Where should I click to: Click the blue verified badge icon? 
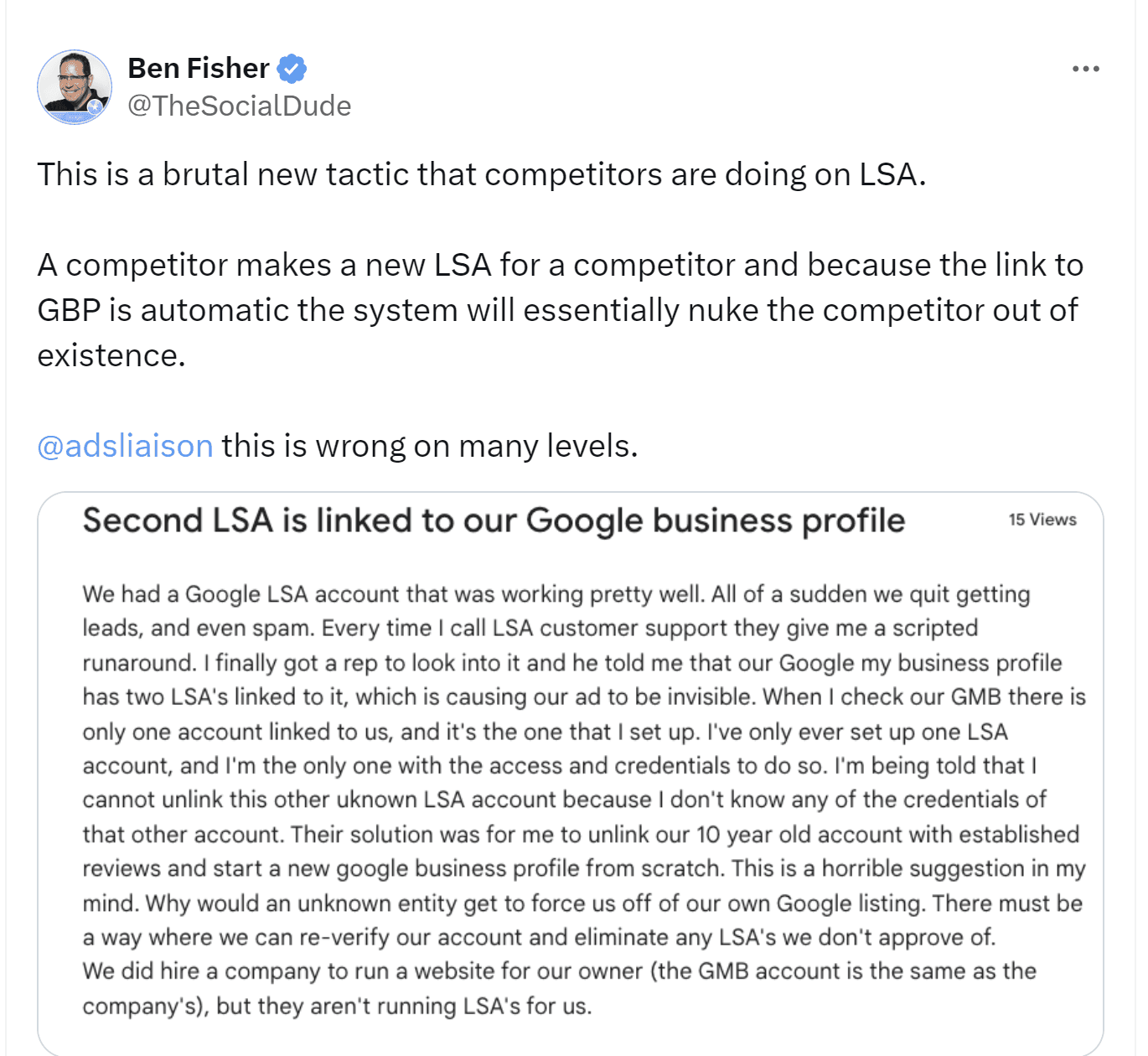(x=292, y=69)
